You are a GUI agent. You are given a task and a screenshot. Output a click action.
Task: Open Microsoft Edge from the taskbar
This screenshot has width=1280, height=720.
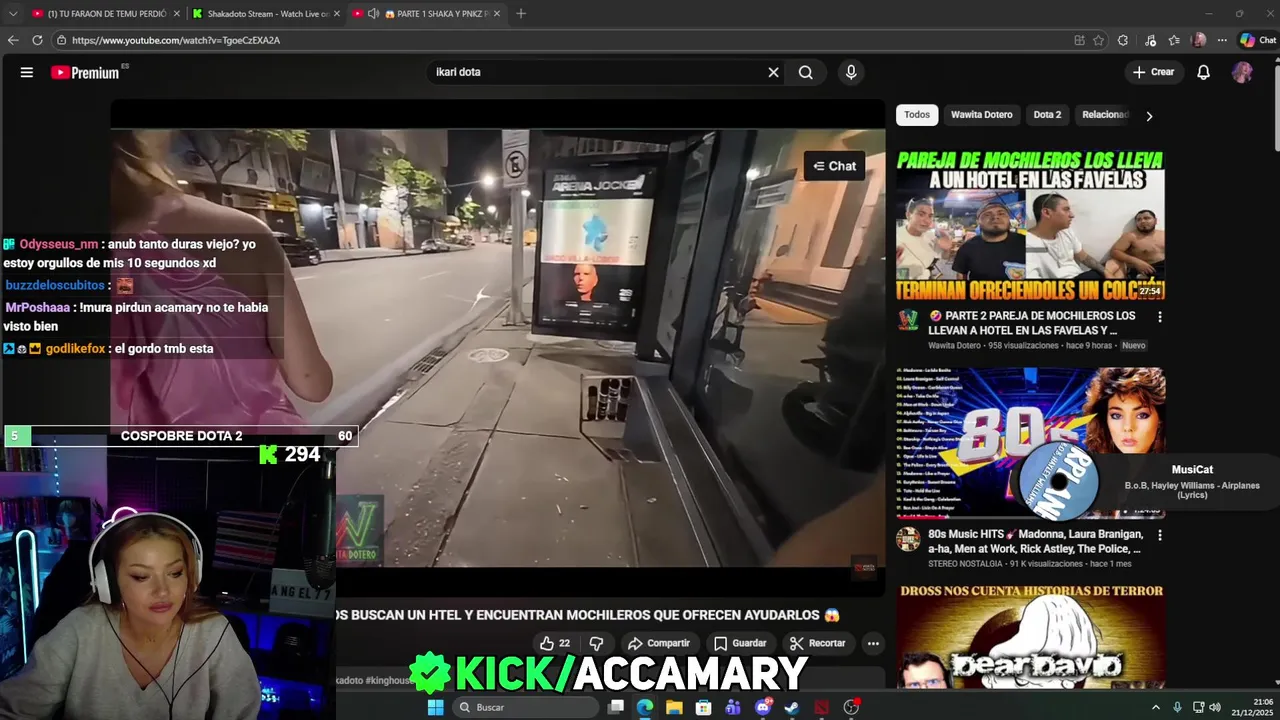pos(645,707)
